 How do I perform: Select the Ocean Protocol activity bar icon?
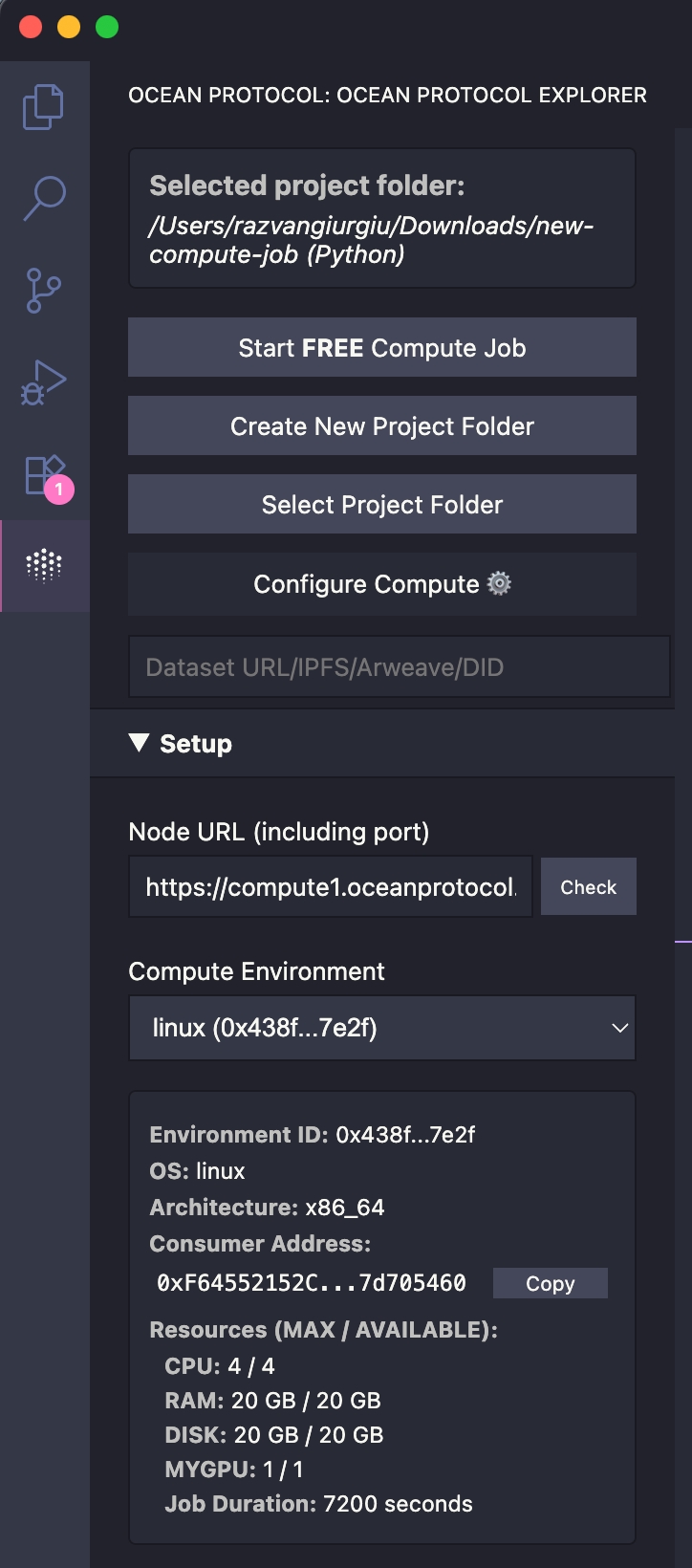point(44,565)
